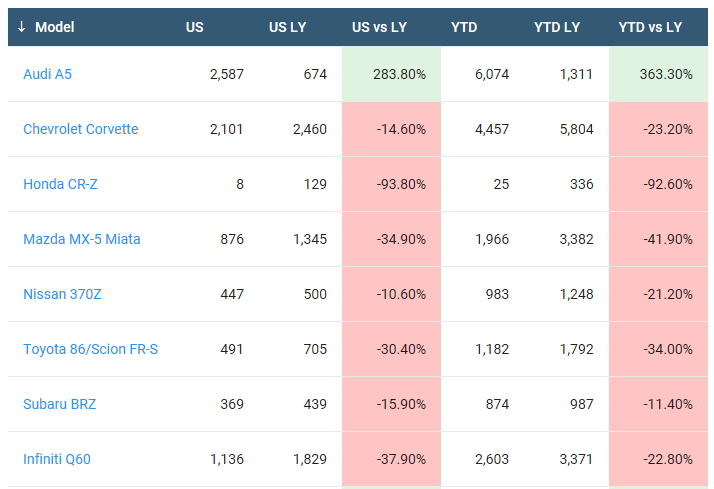Sort by US LY column header
This screenshot has height=489, width=714.
[x=287, y=27]
